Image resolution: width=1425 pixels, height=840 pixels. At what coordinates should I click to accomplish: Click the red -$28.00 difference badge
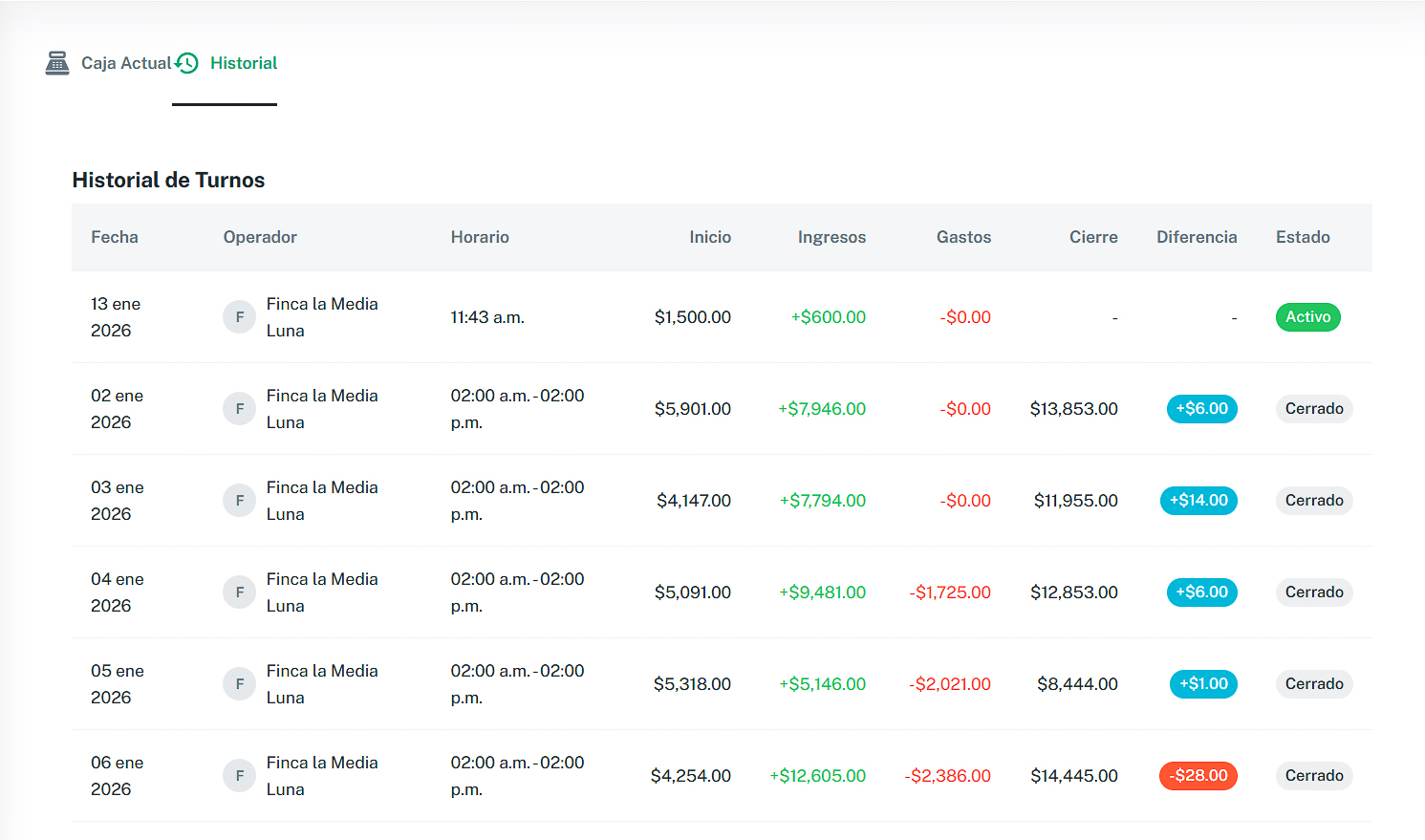pos(1198,776)
